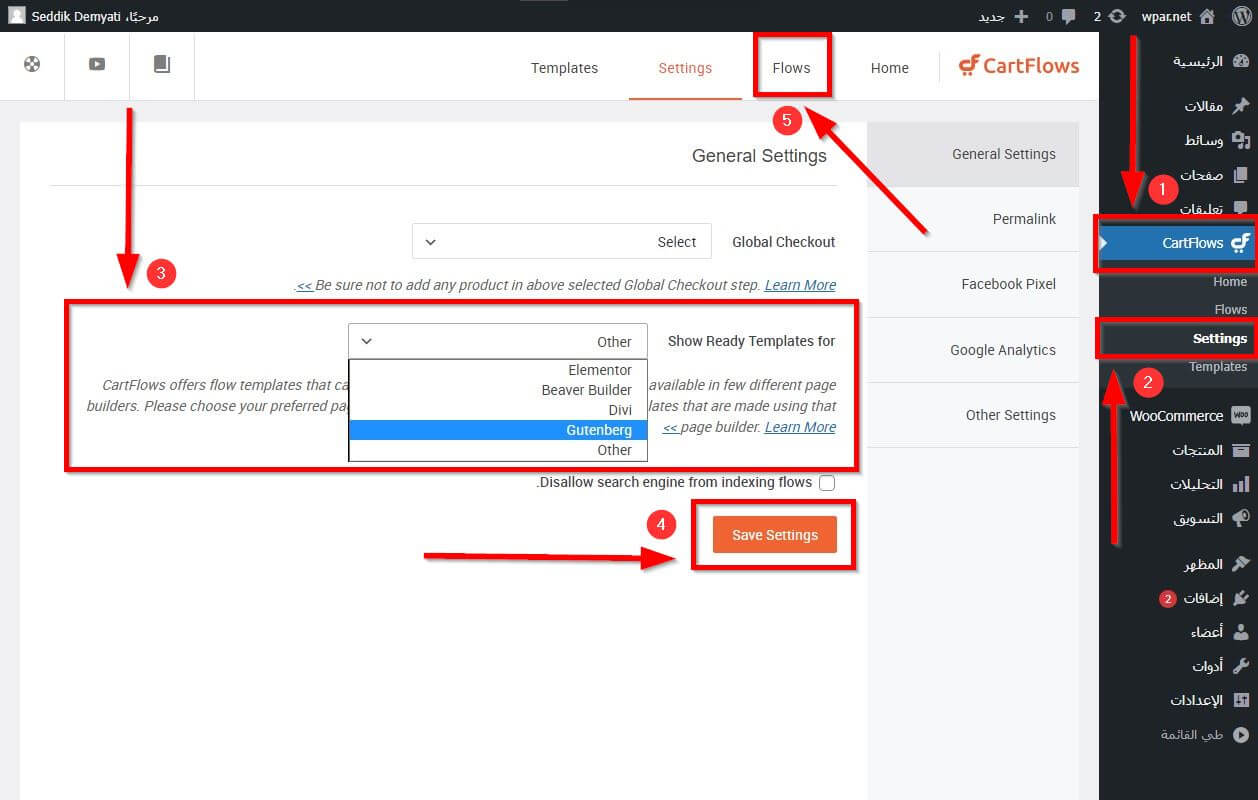Switch to the Settings tab in CartFlows header
This screenshot has height=800, width=1258.
coord(685,68)
